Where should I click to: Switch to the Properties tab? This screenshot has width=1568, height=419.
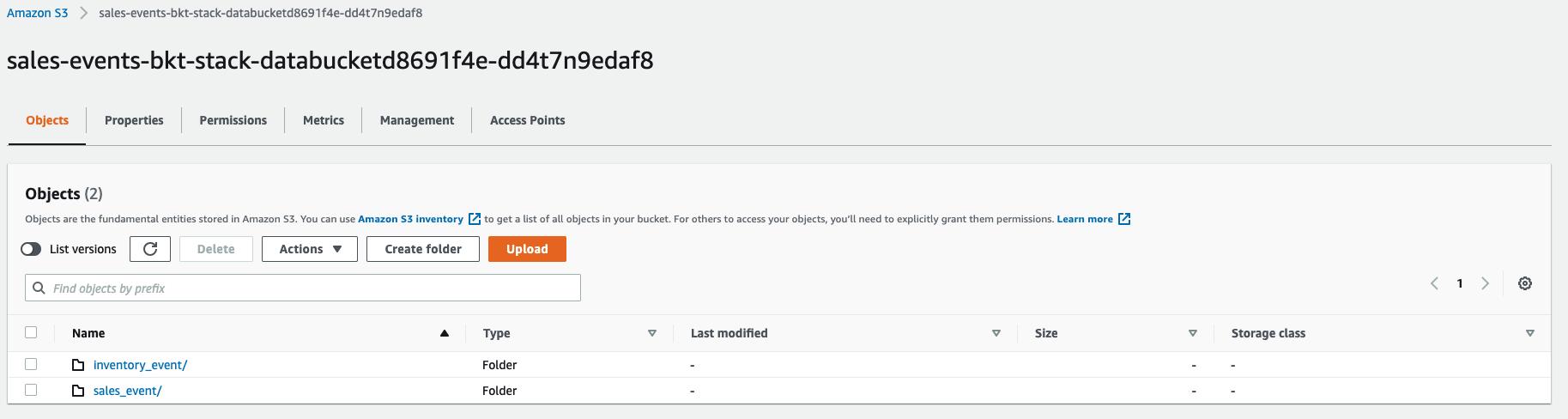coord(134,120)
